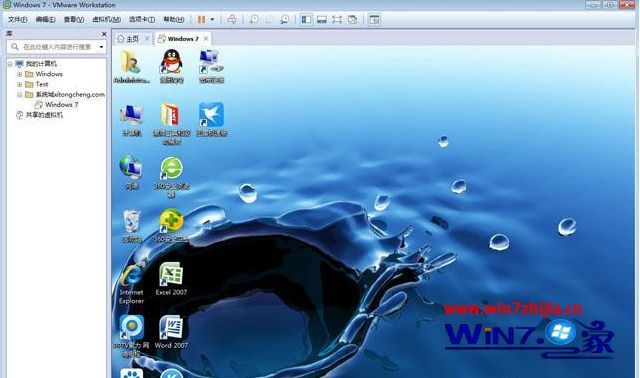Open the 编辑(E) menu
Screen dimensions: 640x378
45,19
